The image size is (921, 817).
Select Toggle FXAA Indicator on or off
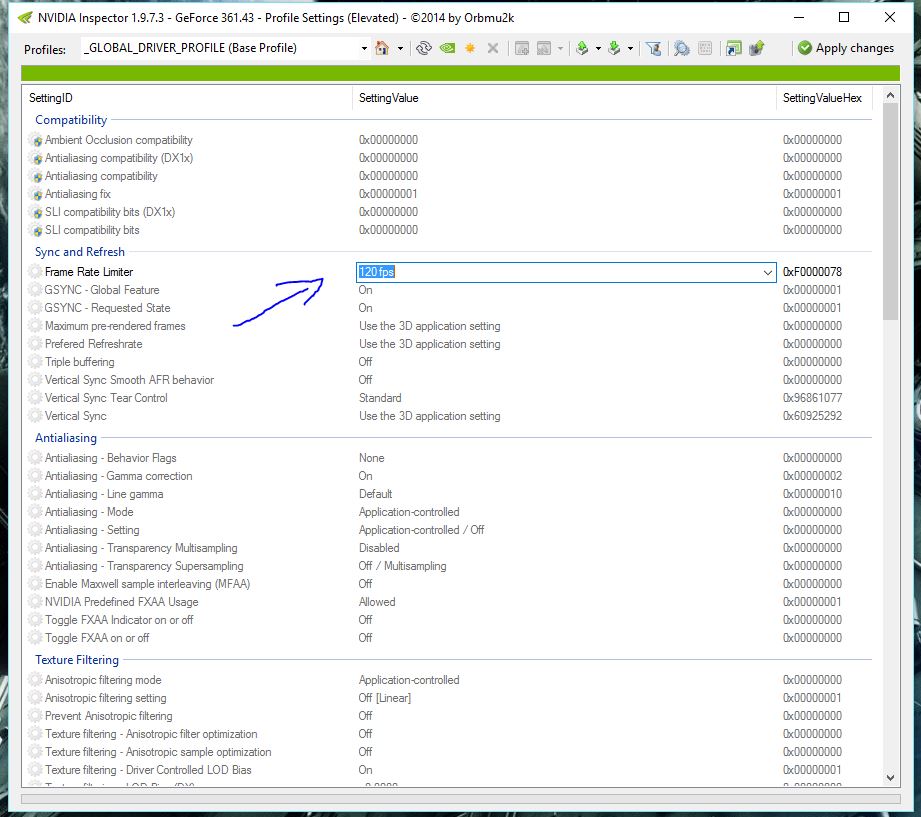[x=119, y=620]
